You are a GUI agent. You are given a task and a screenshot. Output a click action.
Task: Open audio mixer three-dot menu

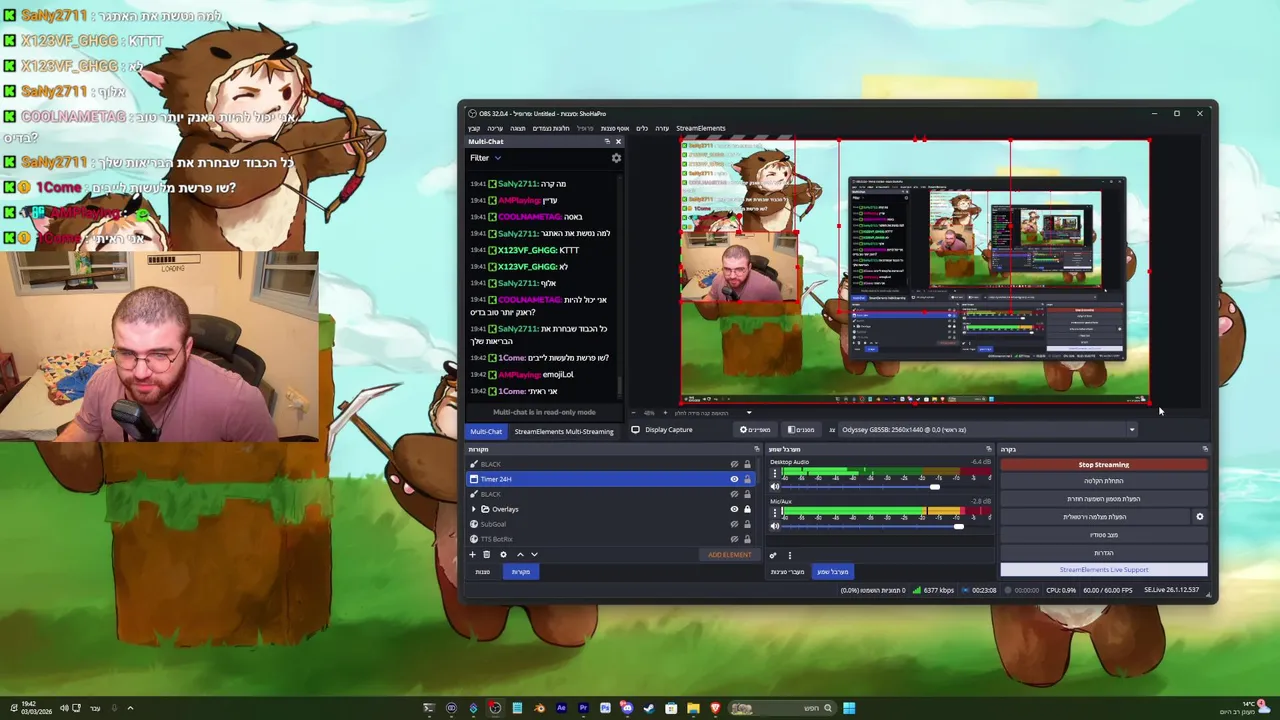click(789, 555)
